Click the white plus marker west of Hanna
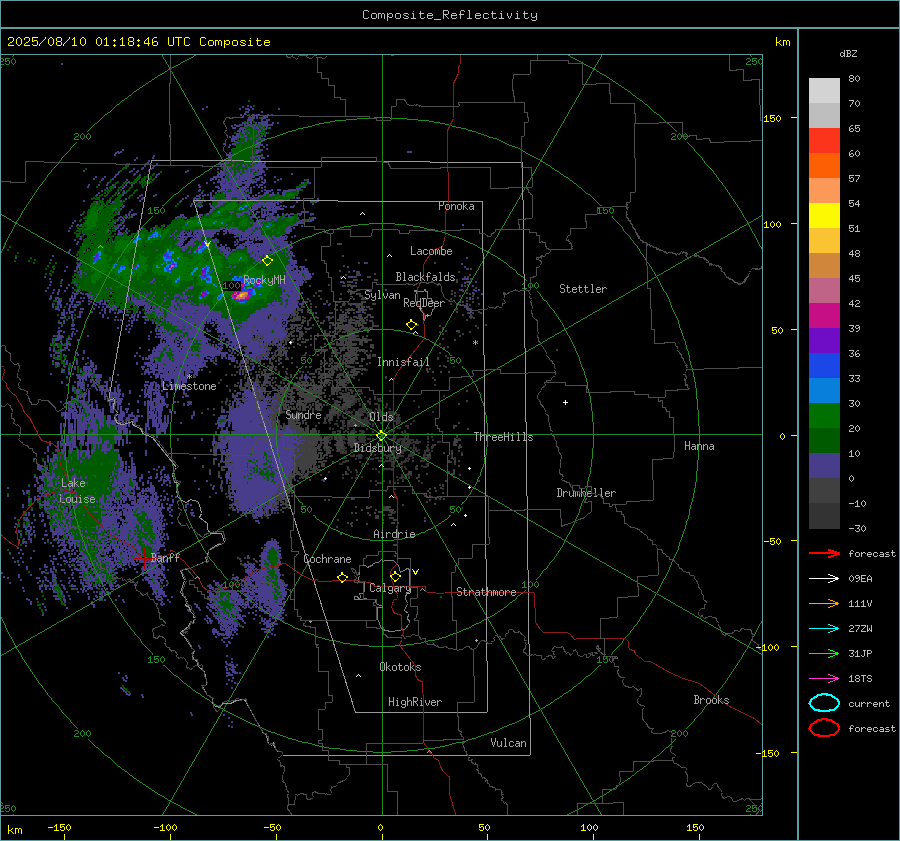Image resolution: width=900 pixels, height=841 pixels. tap(565, 402)
